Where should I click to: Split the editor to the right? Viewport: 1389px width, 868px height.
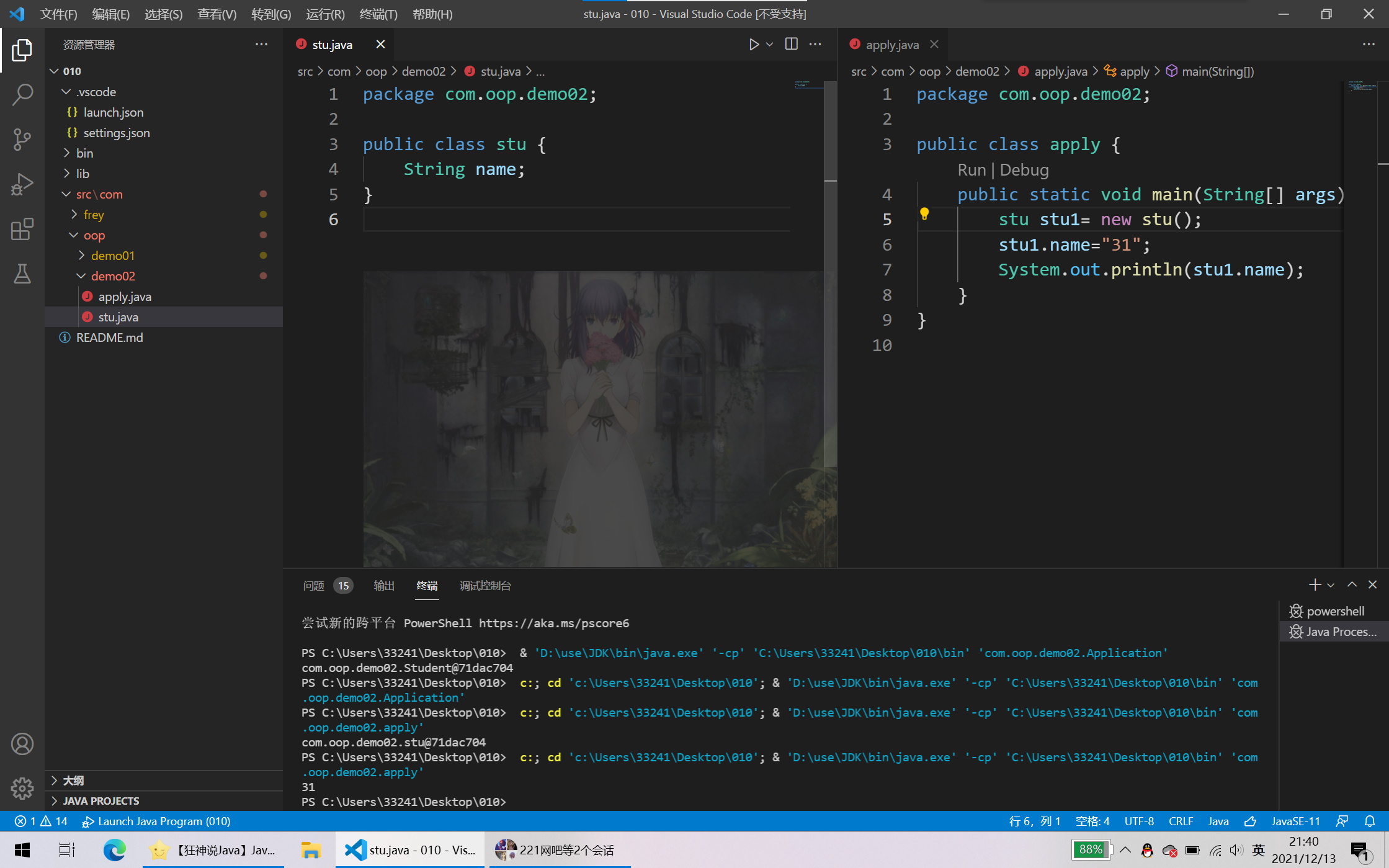[x=791, y=44]
